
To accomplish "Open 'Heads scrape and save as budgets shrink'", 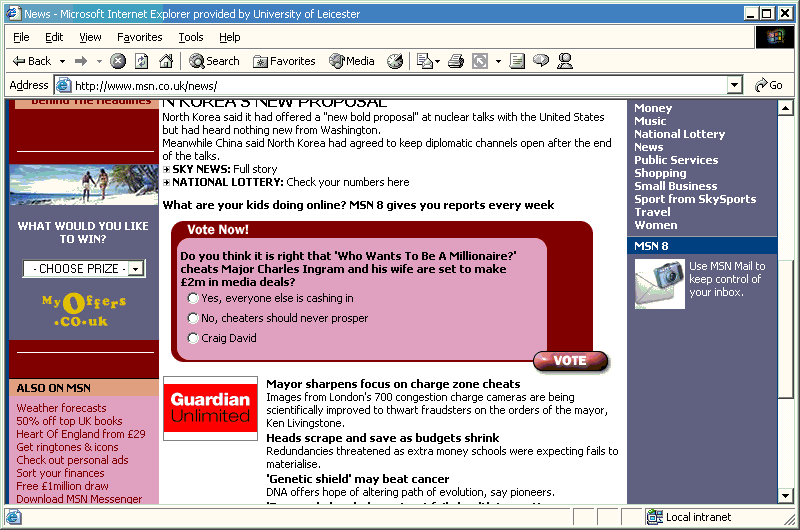I will (383, 438).
